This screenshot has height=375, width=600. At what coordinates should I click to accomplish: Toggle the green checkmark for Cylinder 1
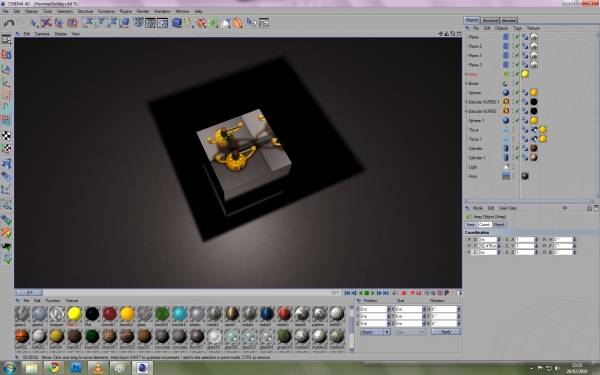click(x=517, y=158)
